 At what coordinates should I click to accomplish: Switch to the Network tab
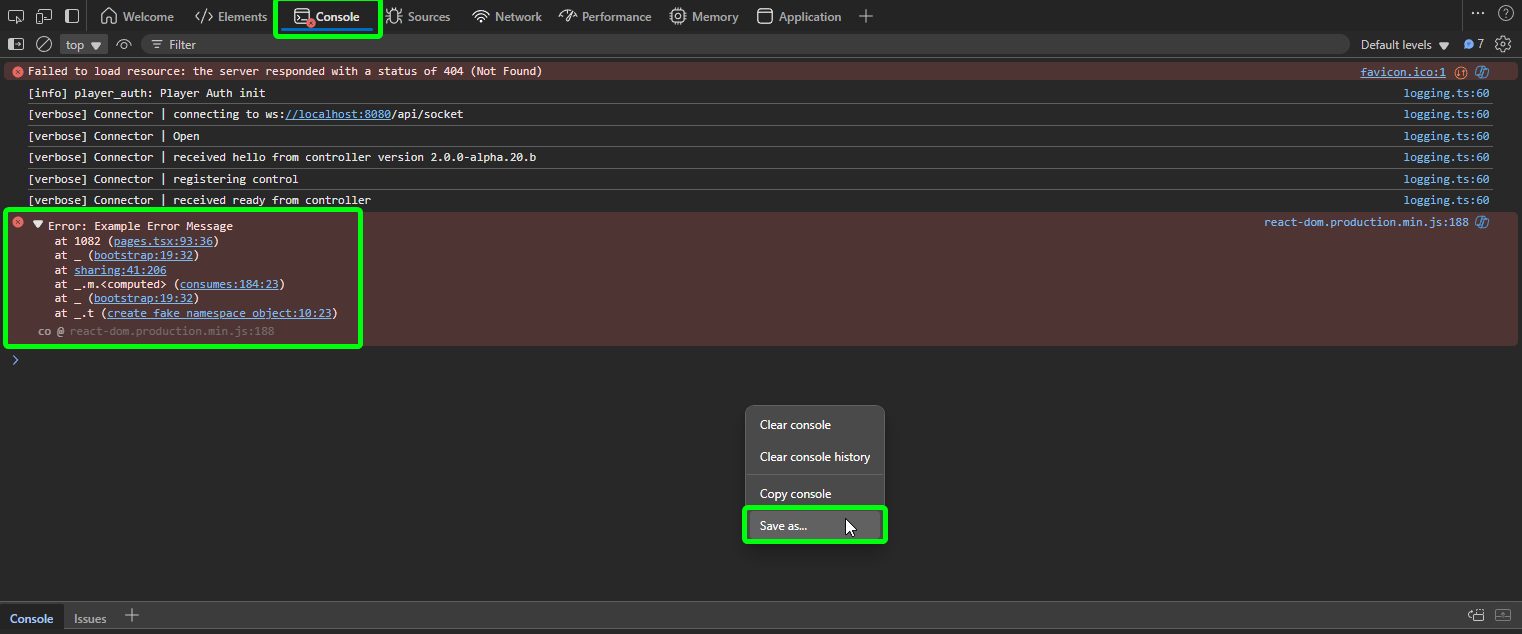[507, 17]
